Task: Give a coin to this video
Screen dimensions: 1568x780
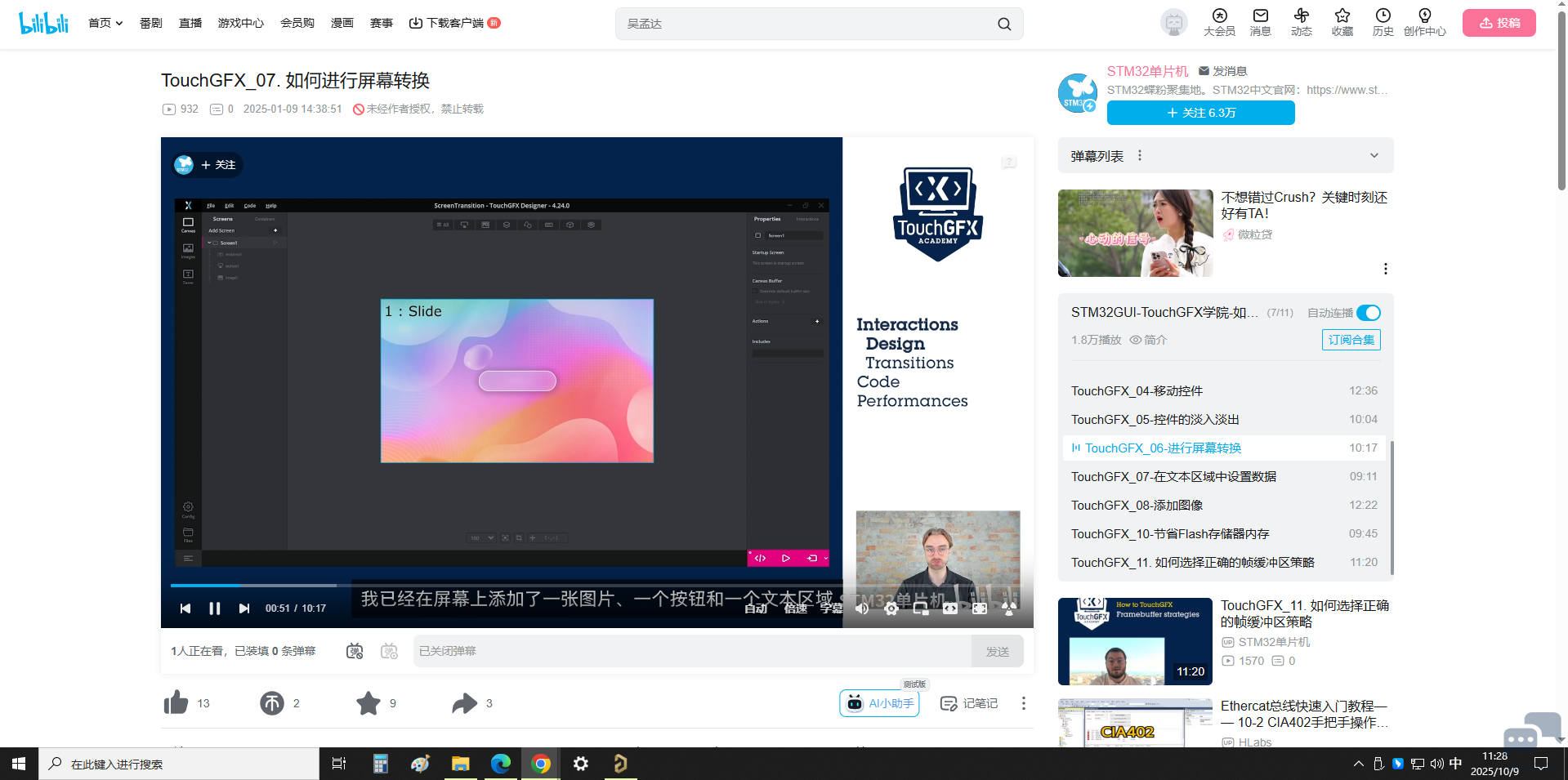Action: tap(272, 703)
